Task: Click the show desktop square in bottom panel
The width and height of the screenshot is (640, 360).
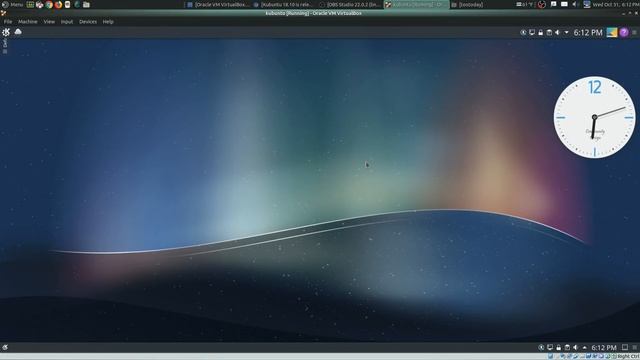Action: (624, 347)
